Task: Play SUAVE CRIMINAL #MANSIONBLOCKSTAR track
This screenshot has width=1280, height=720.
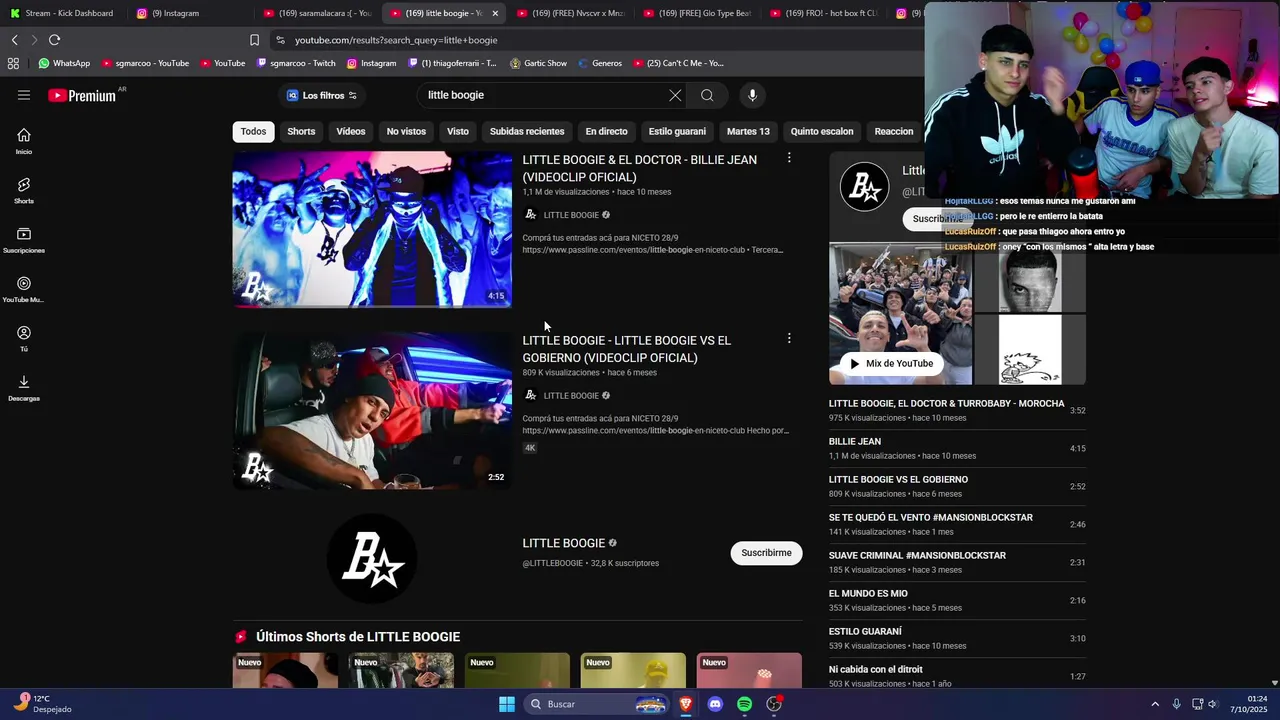Action: (x=957, y=562)
